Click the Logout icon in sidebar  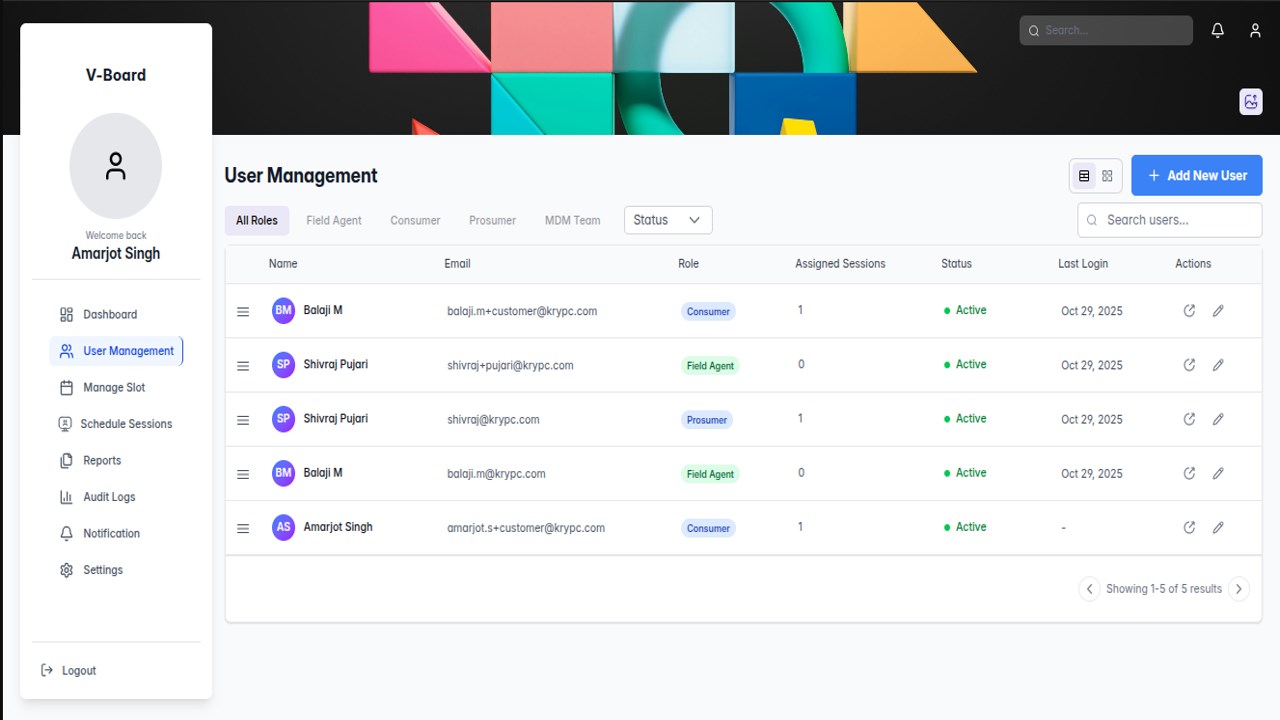[x=47, y=670]
